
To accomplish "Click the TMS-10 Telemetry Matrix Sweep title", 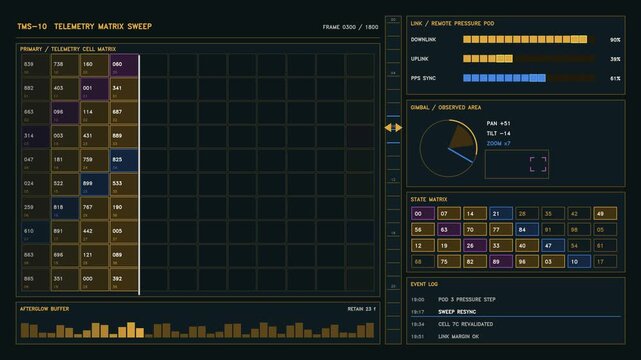I will [x=85, y=26].
